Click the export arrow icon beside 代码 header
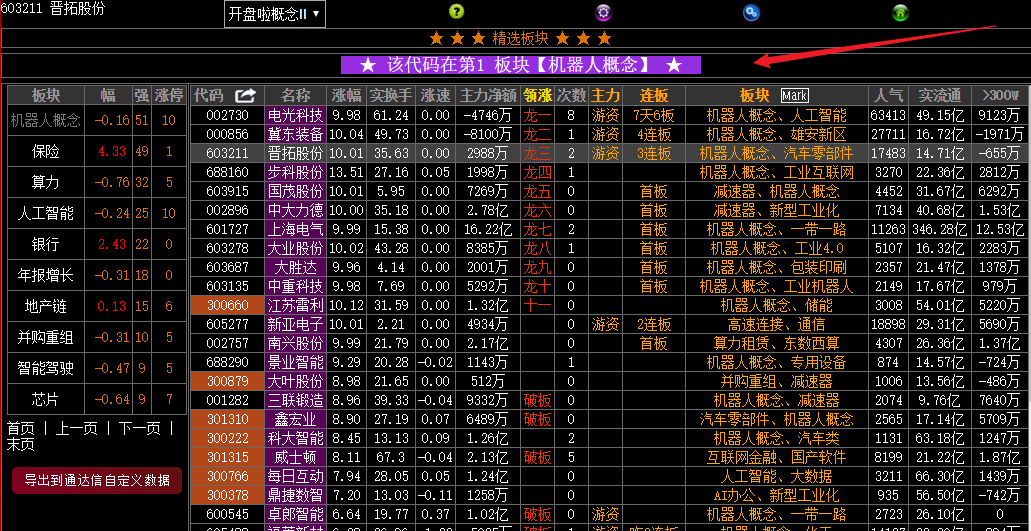The image size is (1031, 531). coord(245,95)
